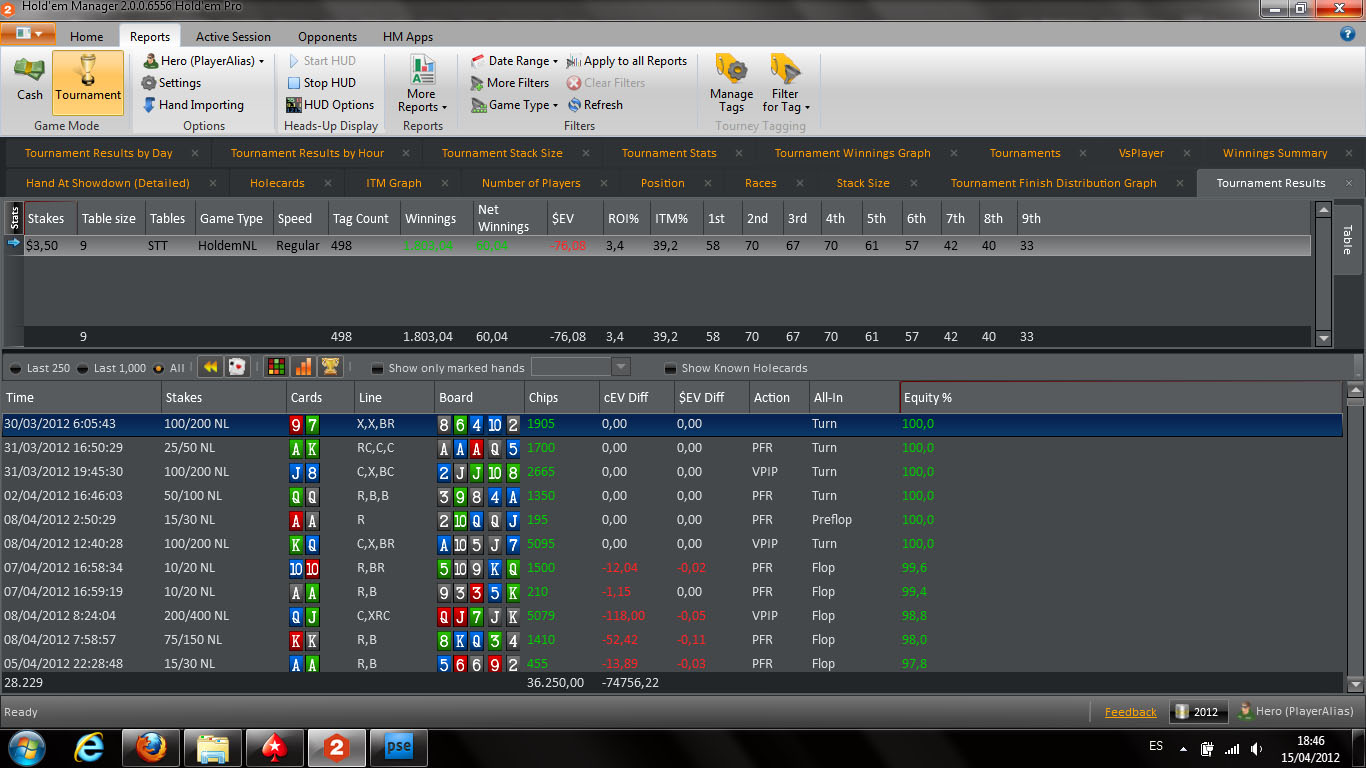
Task: Open the Date Range dropdown
Action: (x=514, y=61)
